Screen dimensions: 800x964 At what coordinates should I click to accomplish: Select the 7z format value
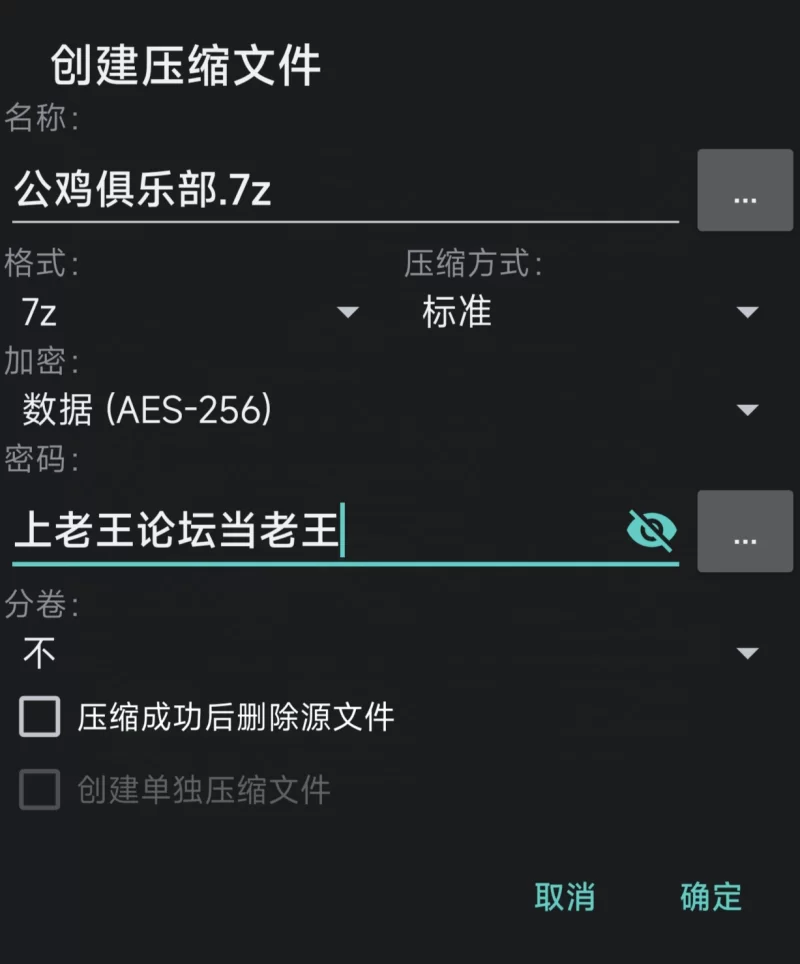click(x=39, y=312)
